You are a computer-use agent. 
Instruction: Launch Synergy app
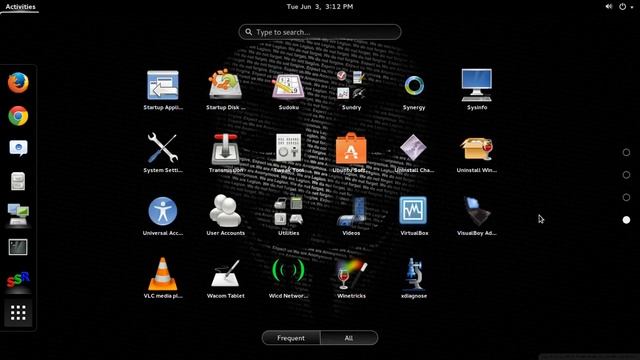(414, 86)
